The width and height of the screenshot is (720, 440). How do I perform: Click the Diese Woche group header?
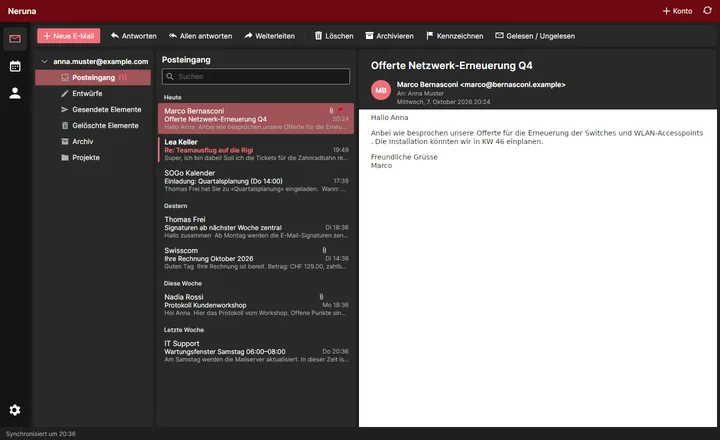[183, 283]
